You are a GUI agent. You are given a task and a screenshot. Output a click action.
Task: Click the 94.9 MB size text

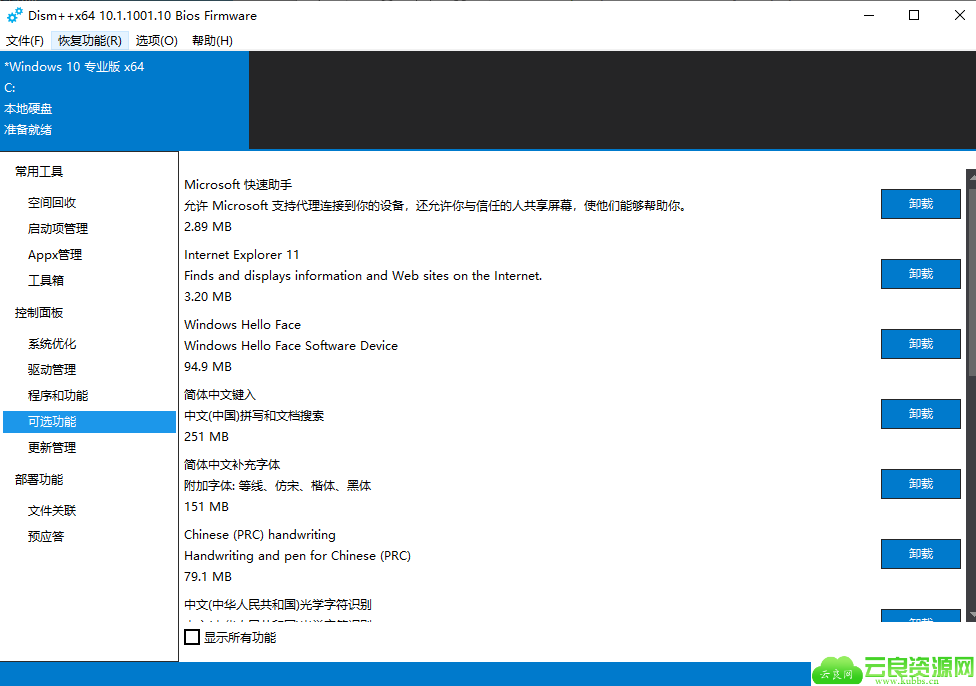pos(208,367)
